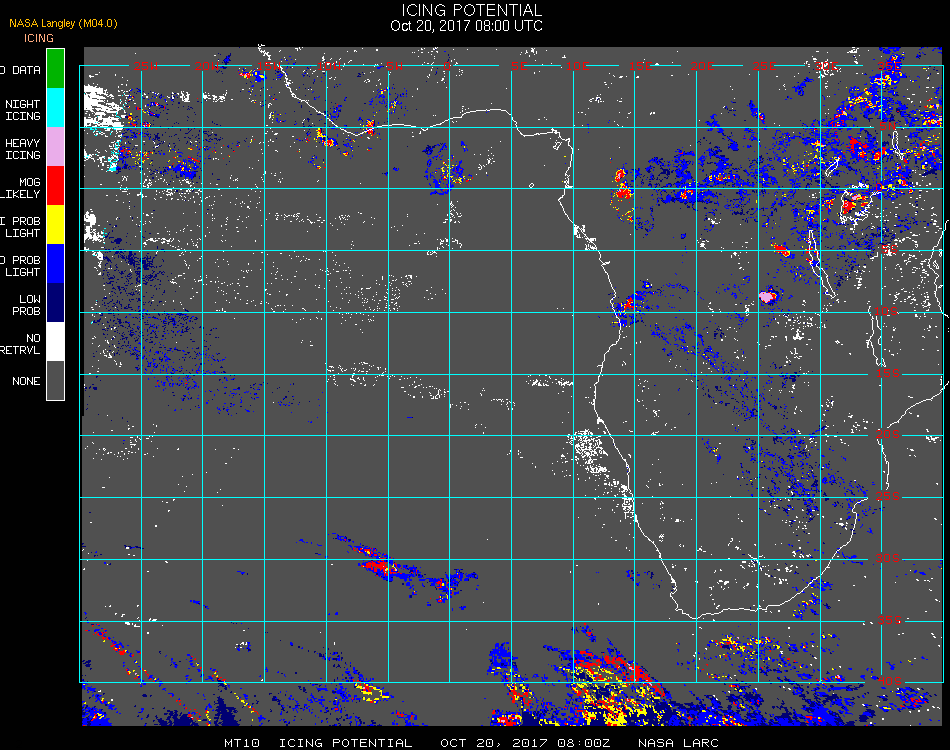The image size is (950, 750).
Task: Click the 'MOG LIKELY' legend label
Action: click(x=21, y=188)
